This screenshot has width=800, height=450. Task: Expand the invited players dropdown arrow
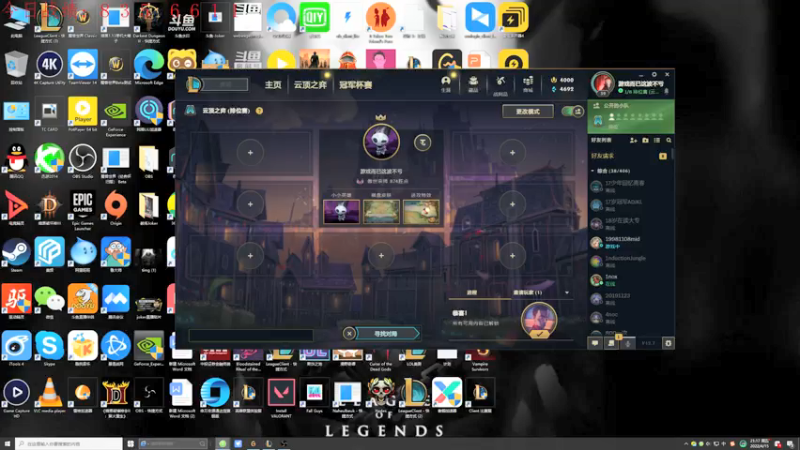(x=566, y=293)
